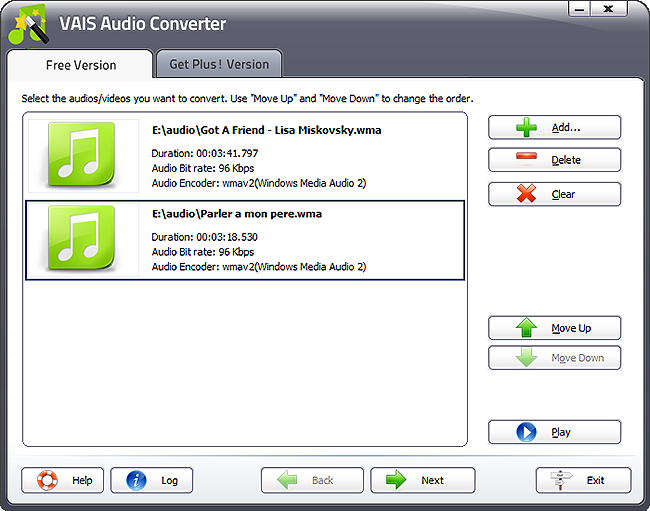Click the Log button label
Viewport: 650px width, 511px height.
coord(170,480)
